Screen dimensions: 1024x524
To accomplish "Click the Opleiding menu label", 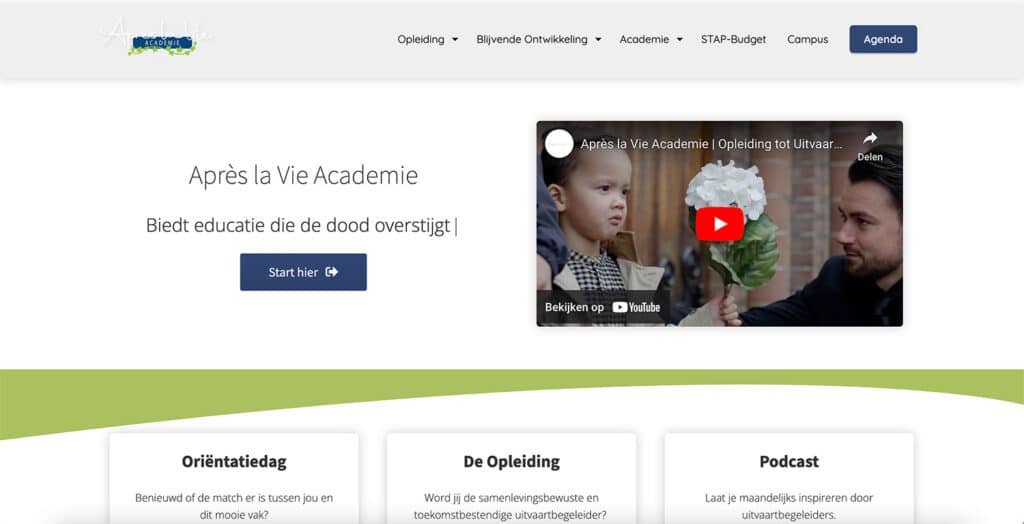I will pos(421,39).
